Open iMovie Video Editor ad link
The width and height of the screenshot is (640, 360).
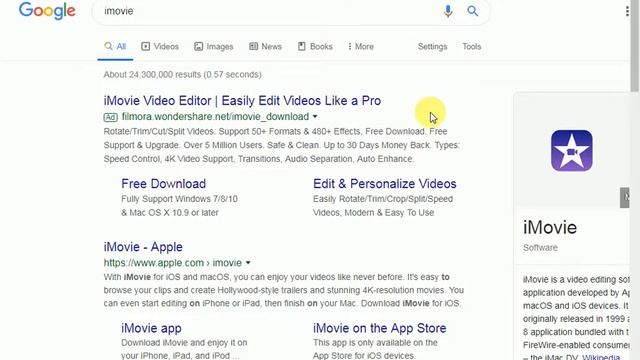point(242,101)
